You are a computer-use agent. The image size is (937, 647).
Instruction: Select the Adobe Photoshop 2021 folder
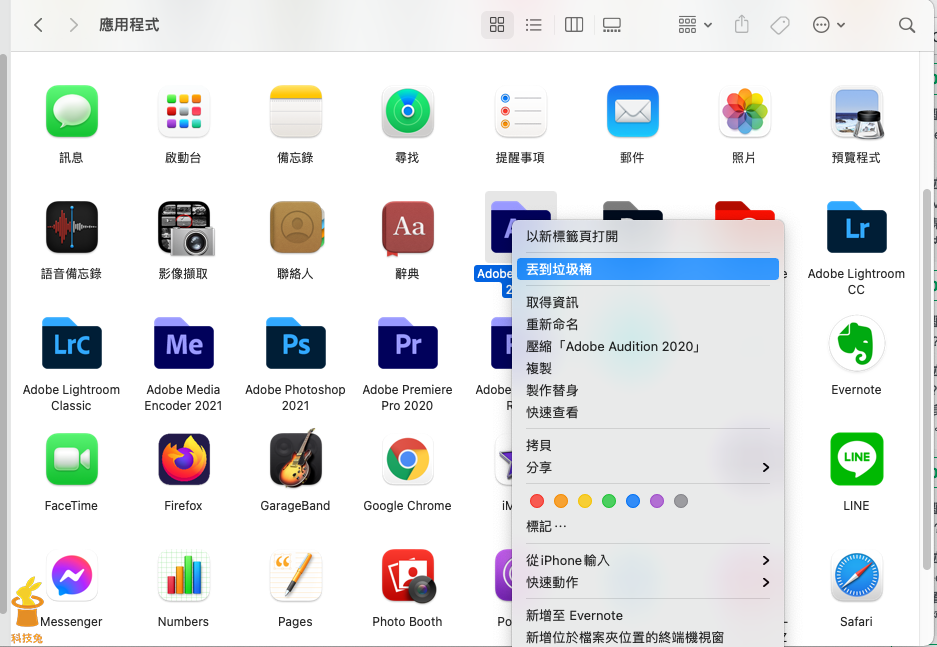coord(295,343)
